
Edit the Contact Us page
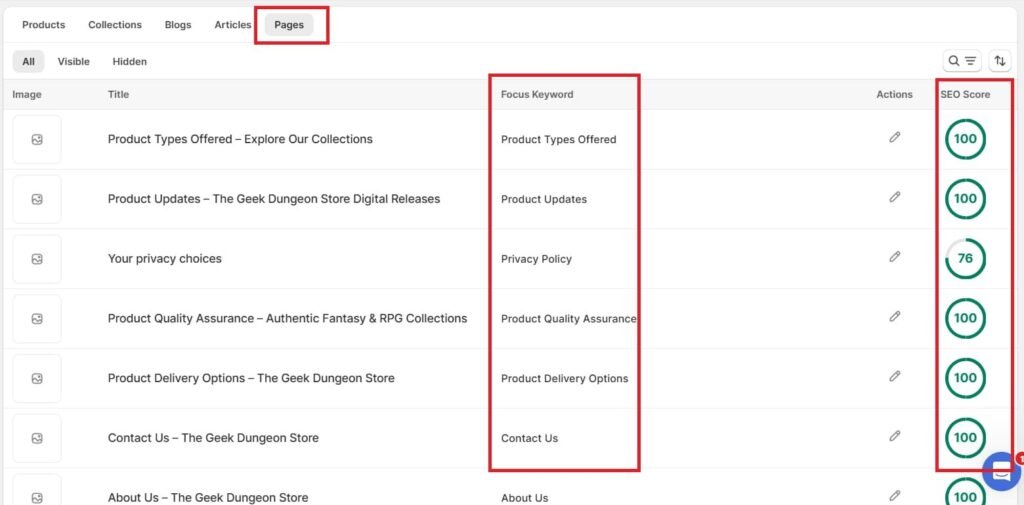tap(895, 436)
